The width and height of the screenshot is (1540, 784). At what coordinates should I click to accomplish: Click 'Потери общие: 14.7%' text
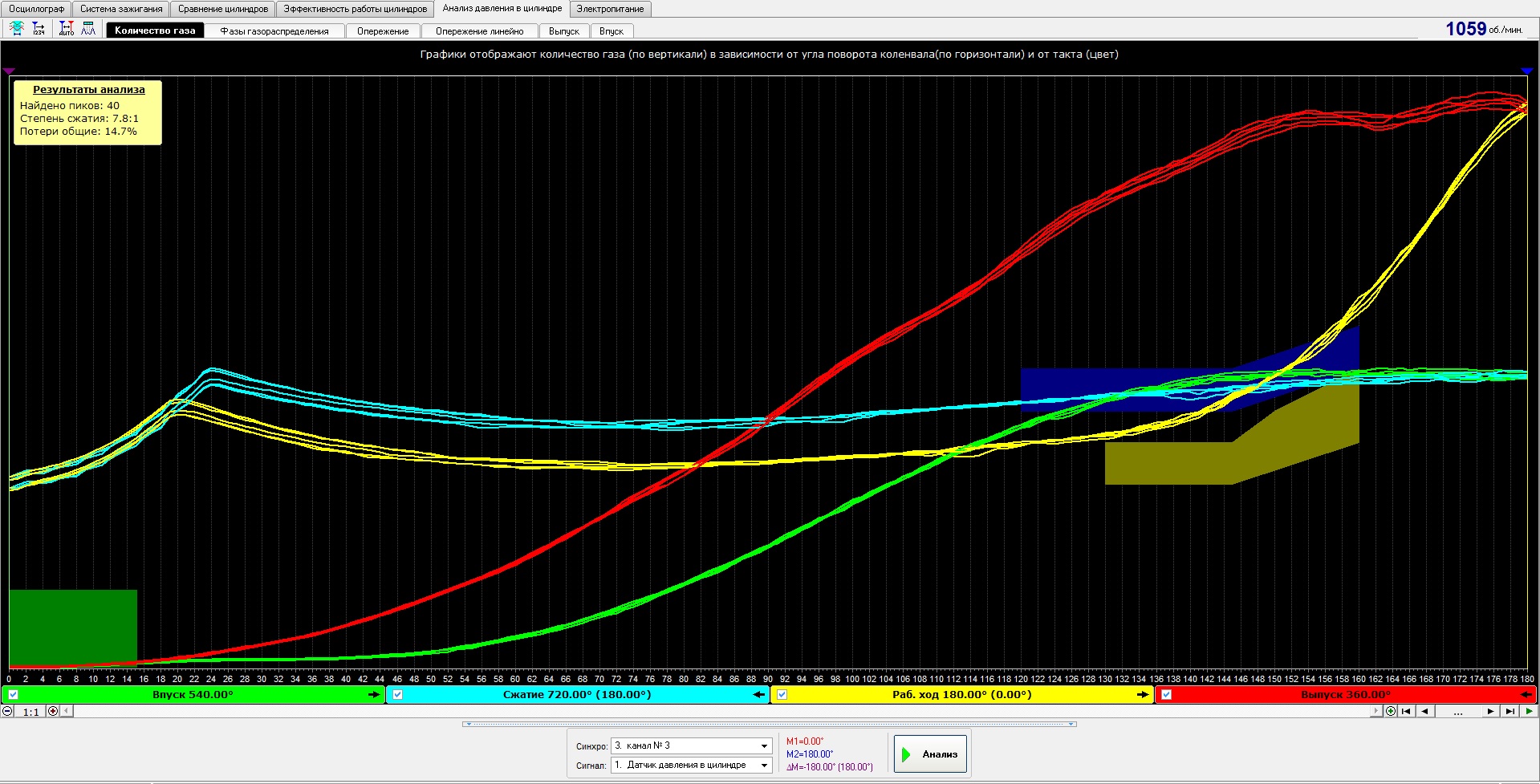[x=79, y=132]
